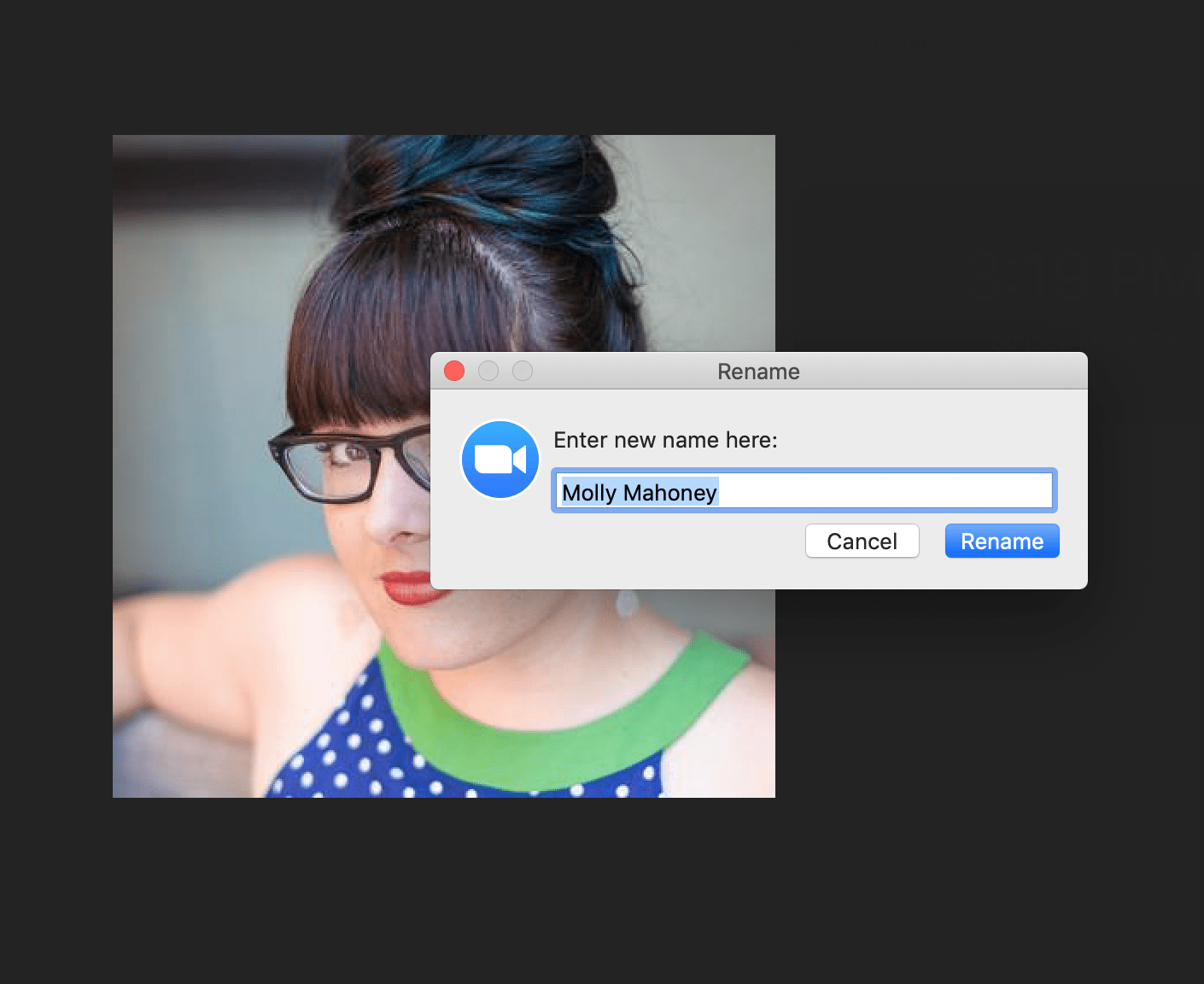Close the Rename dialog with red button
This screenshot has width=1204, height=984.
click(x=454, y=371)
